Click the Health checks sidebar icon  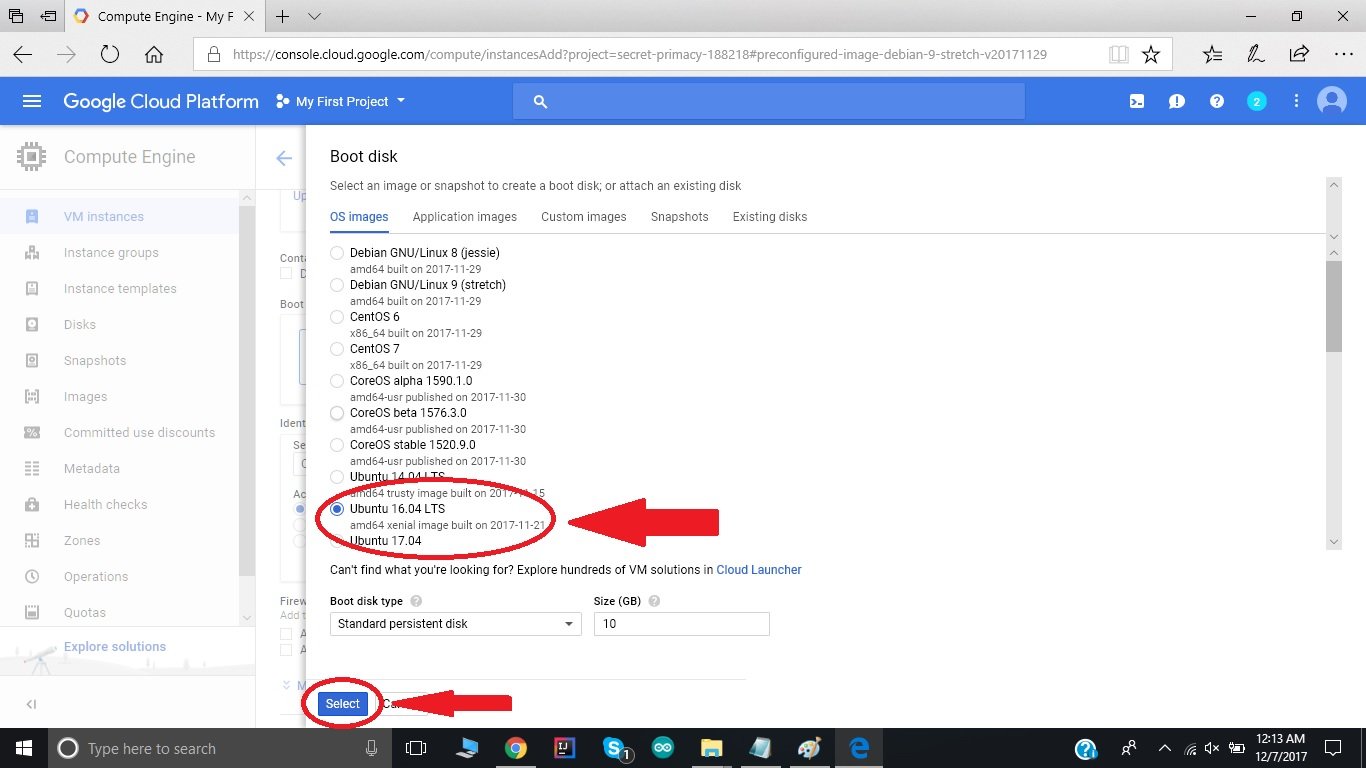32,504
